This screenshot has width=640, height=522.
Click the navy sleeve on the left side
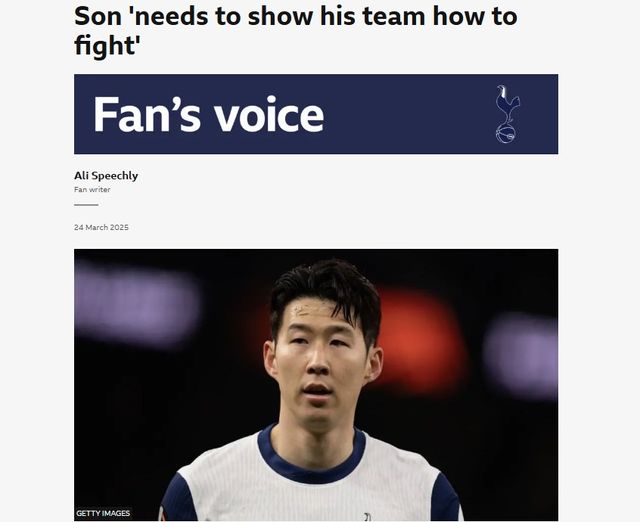178,500
